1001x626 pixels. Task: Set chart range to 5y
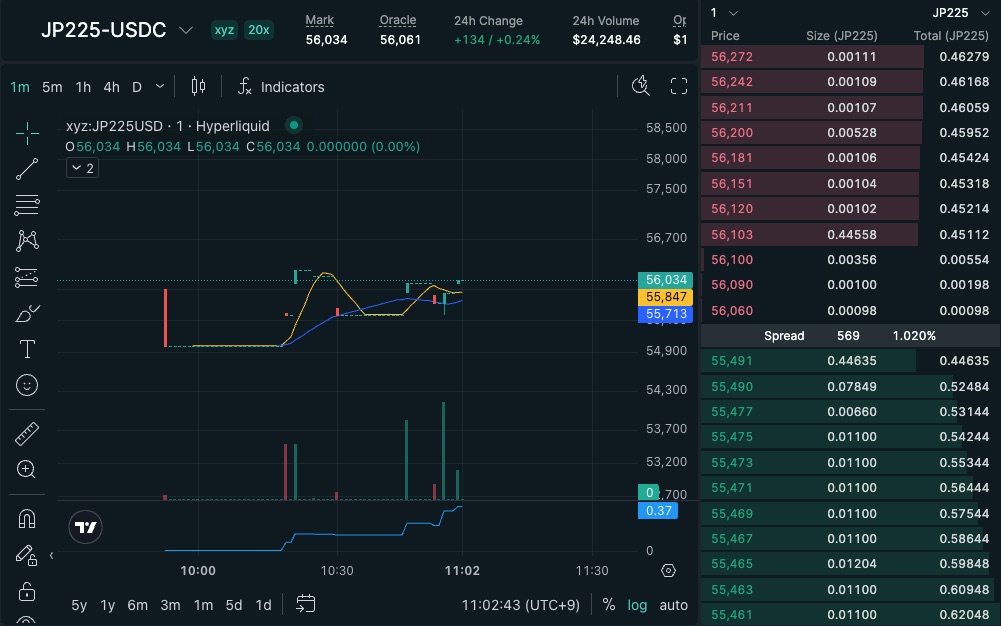79,605
